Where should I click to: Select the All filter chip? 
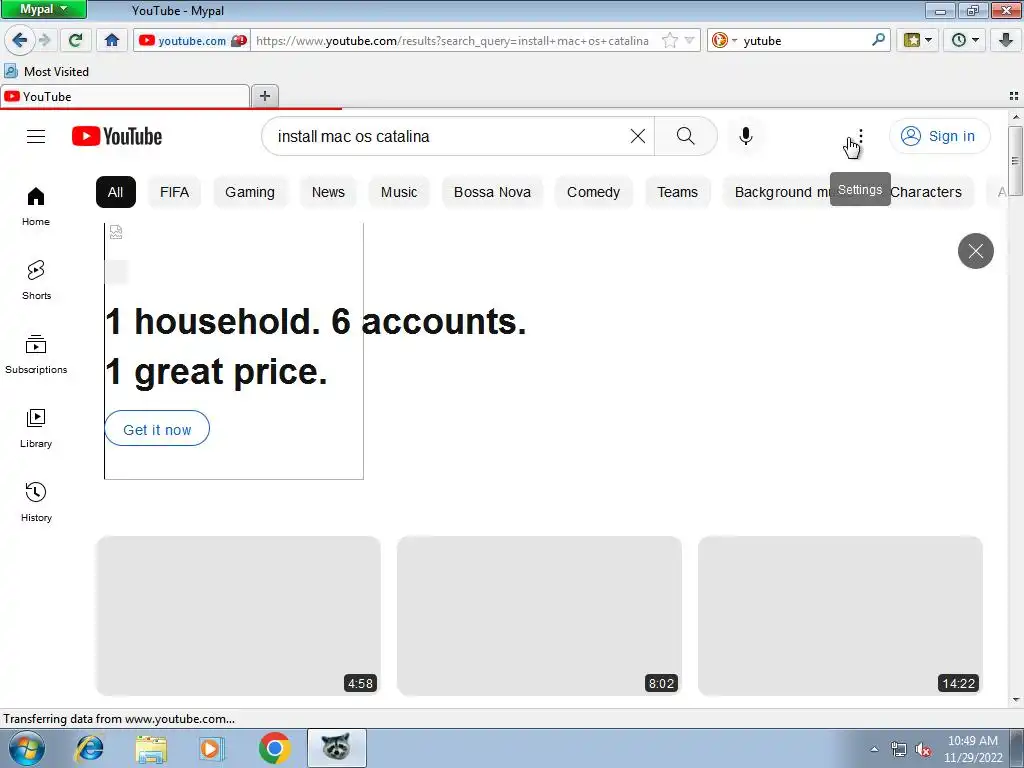pyautogui.click(x=116, y=192)
